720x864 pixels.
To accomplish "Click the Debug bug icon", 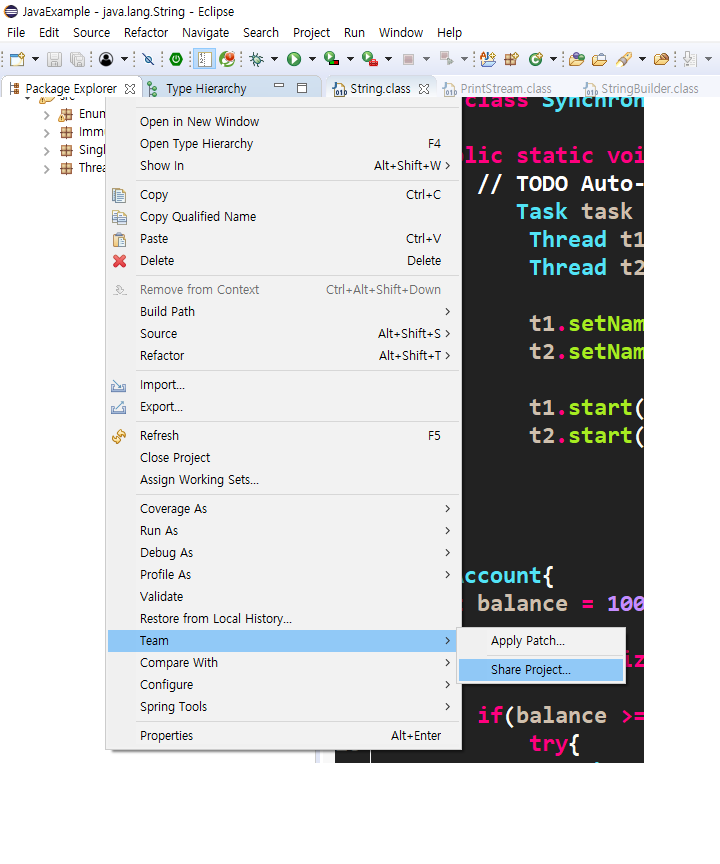I will [257, 59].
